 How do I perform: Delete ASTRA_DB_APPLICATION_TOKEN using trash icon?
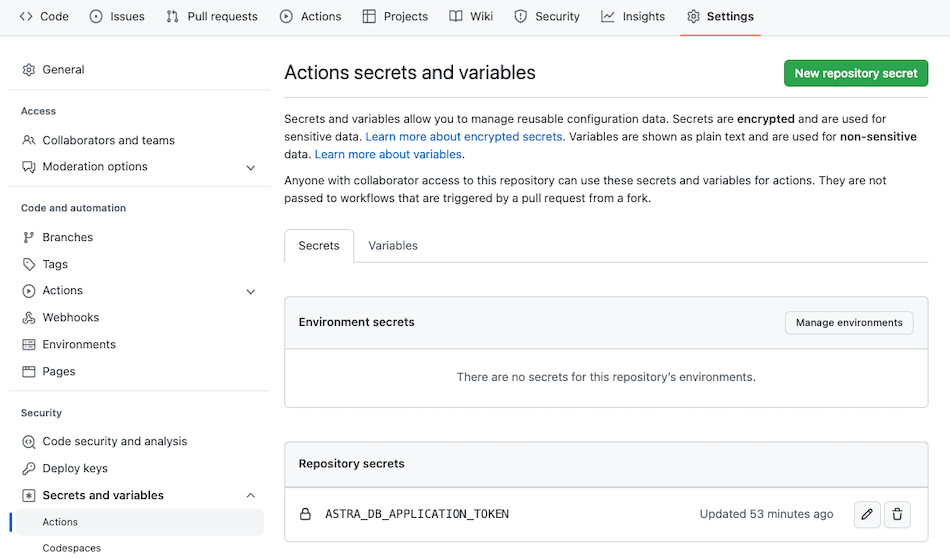click(x=897, y=514)
